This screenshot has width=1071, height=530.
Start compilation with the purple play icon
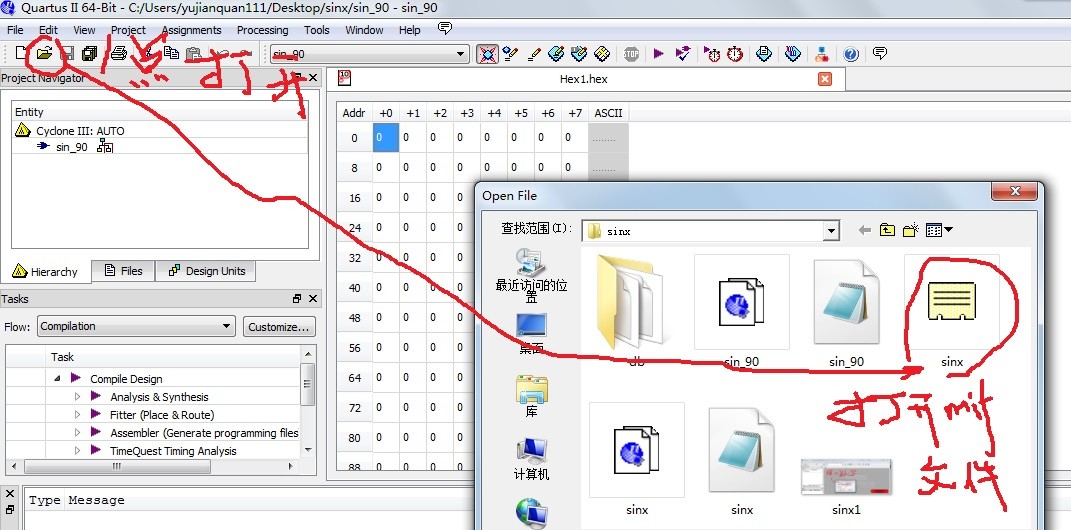(658, 54)
